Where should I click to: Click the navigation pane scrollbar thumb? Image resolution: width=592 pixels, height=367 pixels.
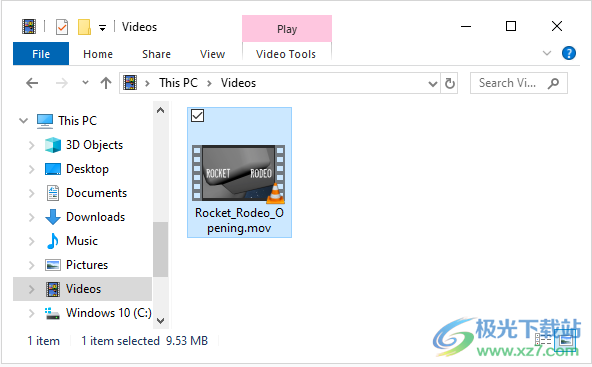click(160, 250)
